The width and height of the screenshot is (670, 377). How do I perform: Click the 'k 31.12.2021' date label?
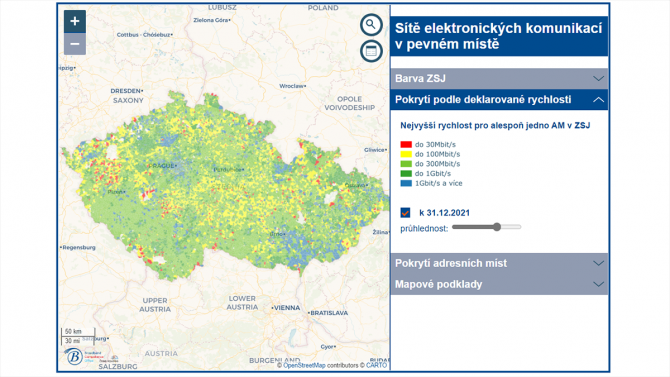click(444, 213)
